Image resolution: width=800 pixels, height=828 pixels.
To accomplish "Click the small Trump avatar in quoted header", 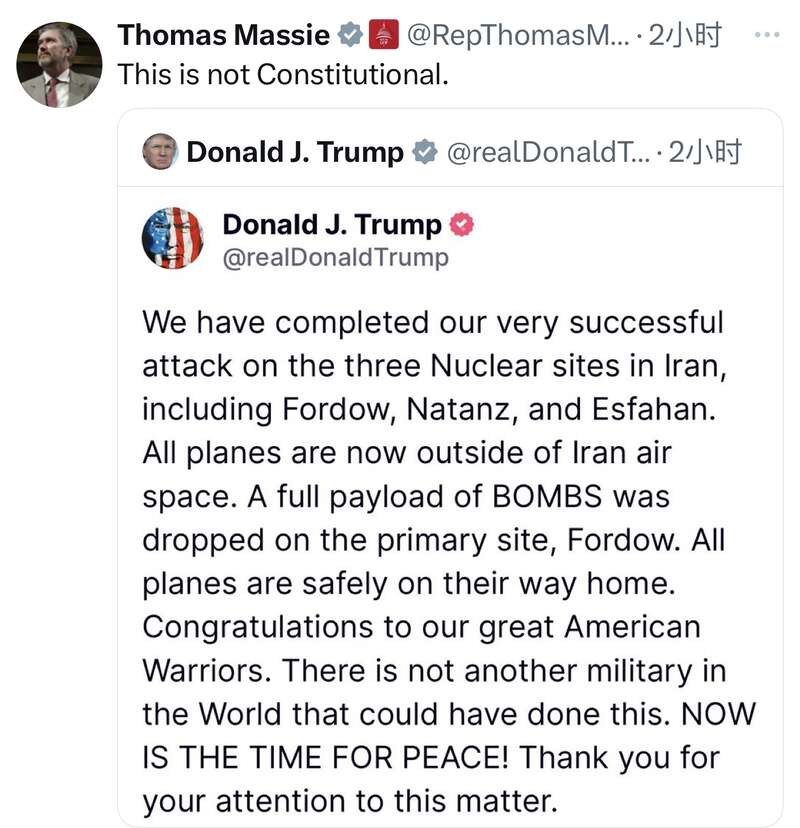I will click(x=160, y=152).
